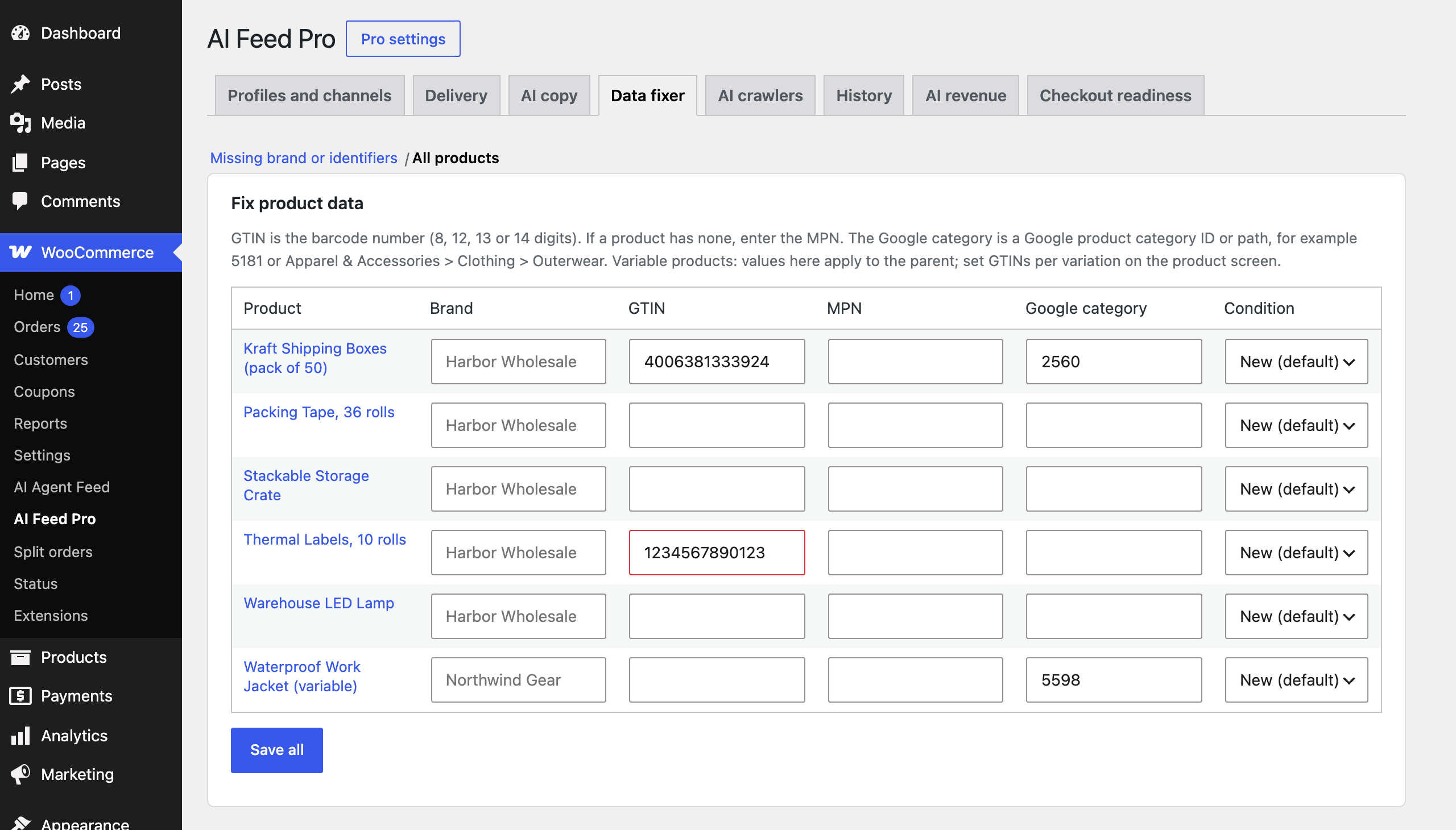The height and width of the screenshot is (830, 1456).
Task: Open the Extensions submenu item
Action: click(51, 616)
